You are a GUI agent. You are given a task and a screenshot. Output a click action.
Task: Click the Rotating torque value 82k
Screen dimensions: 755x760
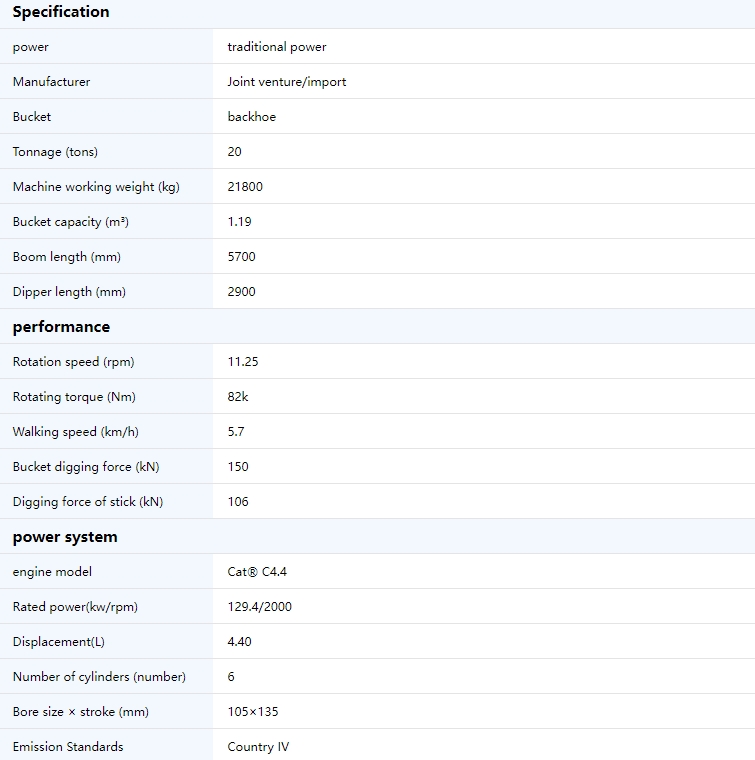[238, 396]
